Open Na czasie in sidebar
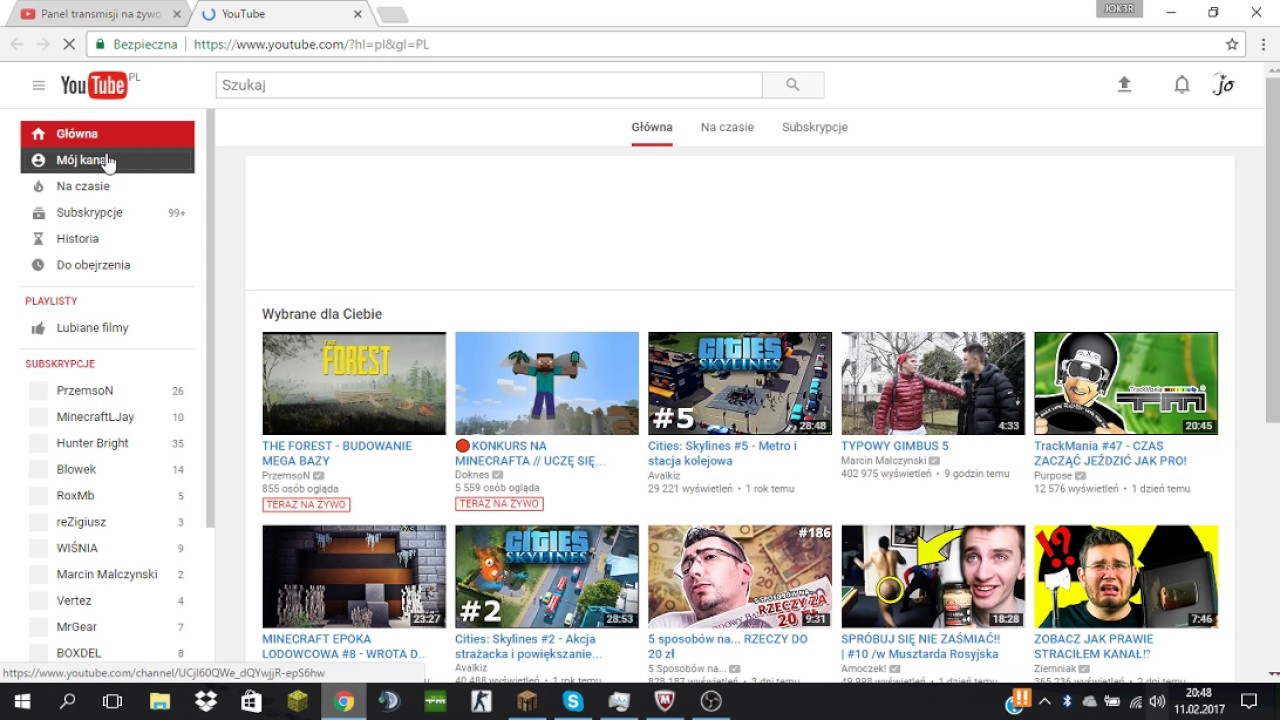1280x720 pixels. (108, 186)
